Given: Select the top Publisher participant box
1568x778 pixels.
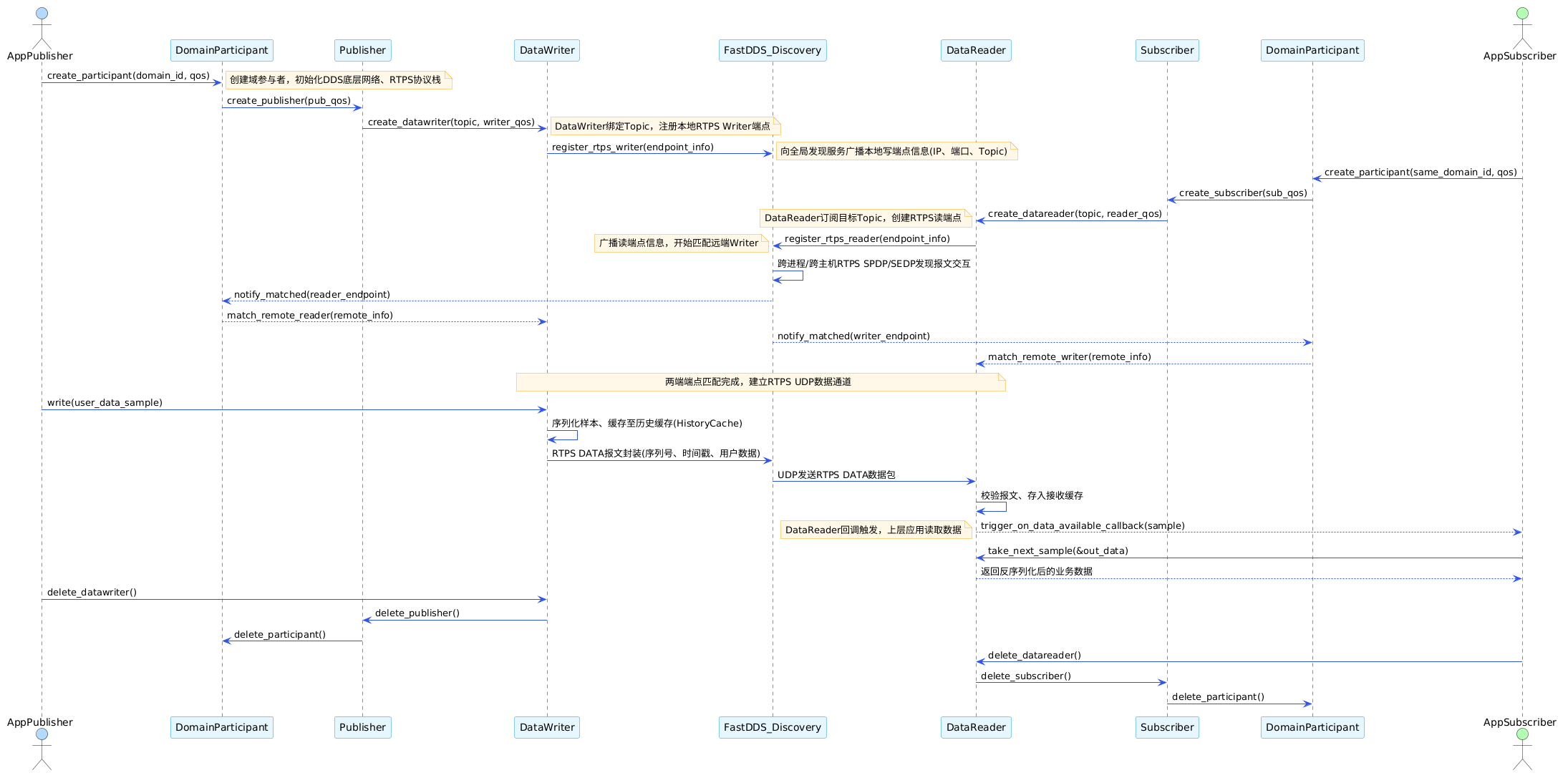Looking at the screenshot, I should pos(362,50).
